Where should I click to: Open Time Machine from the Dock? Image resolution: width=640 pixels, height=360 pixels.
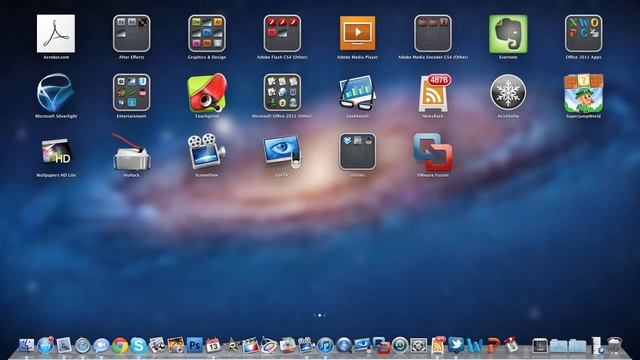(x=400, y=346)
